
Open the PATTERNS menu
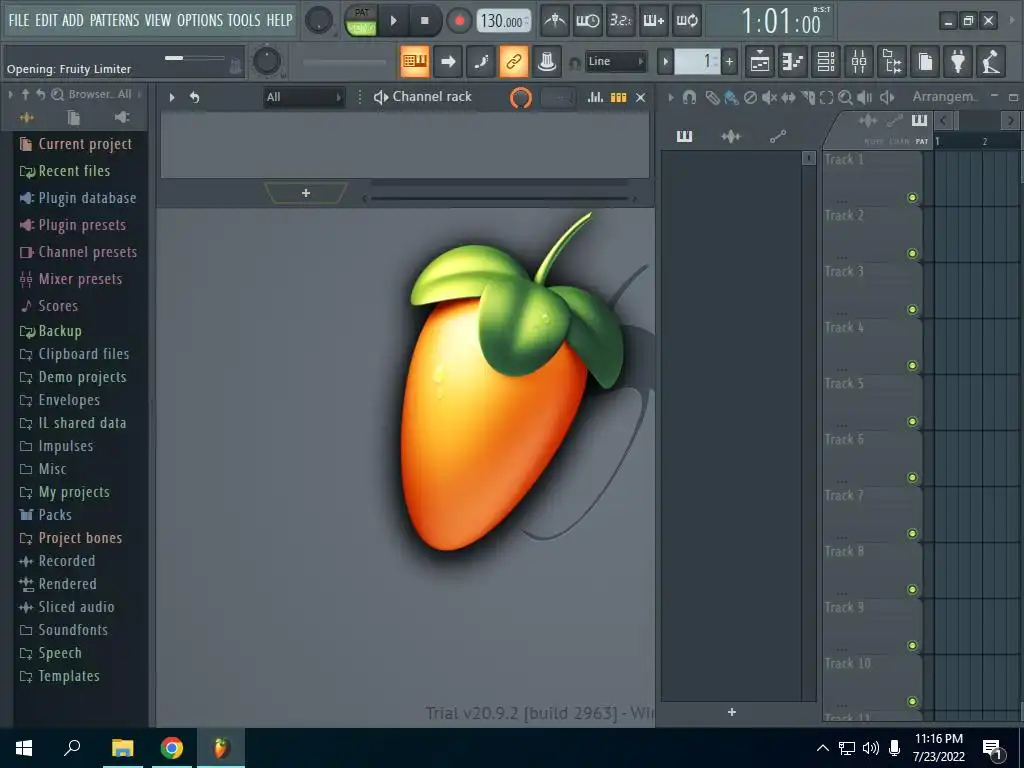[x=114, y=20]
